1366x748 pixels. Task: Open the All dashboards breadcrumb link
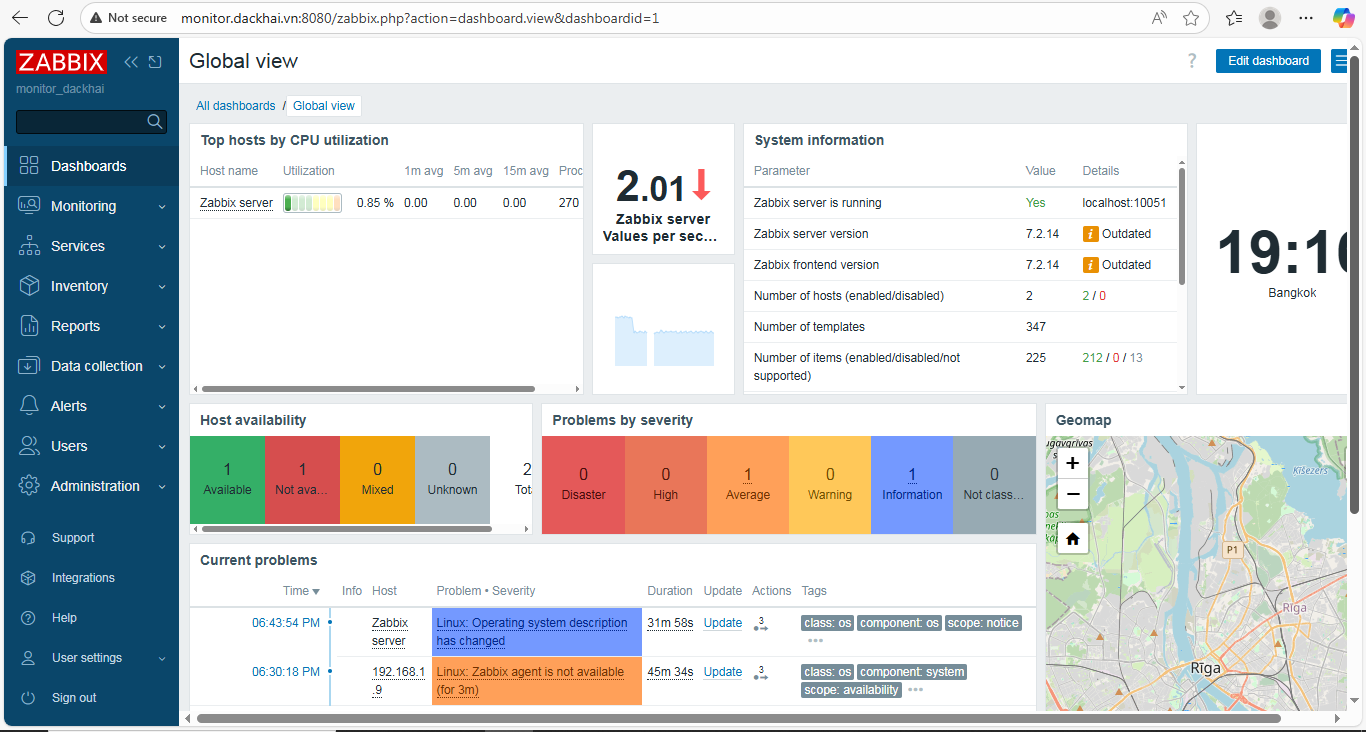tap(235, 106)
